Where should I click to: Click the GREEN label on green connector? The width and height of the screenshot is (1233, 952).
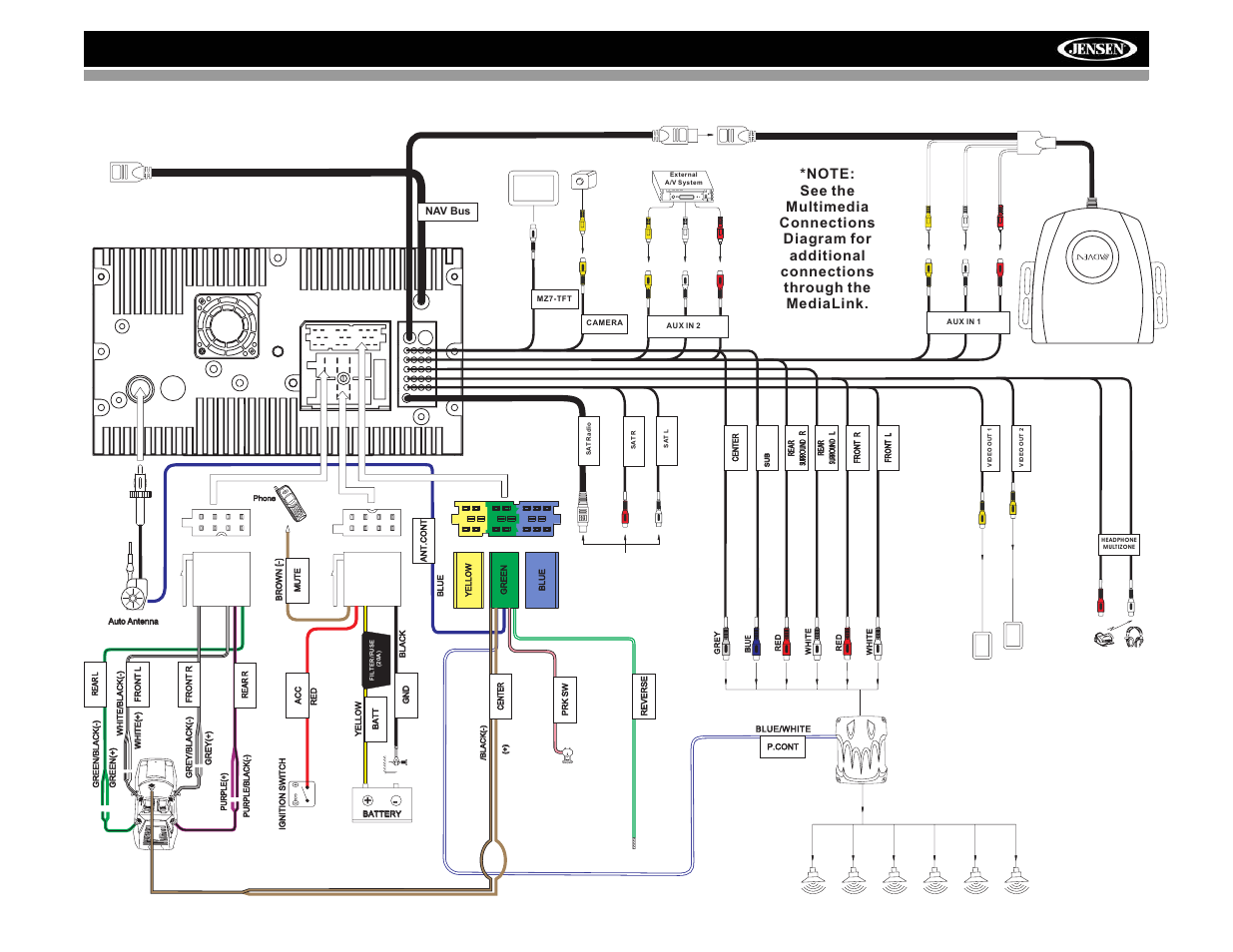(504, 581)
